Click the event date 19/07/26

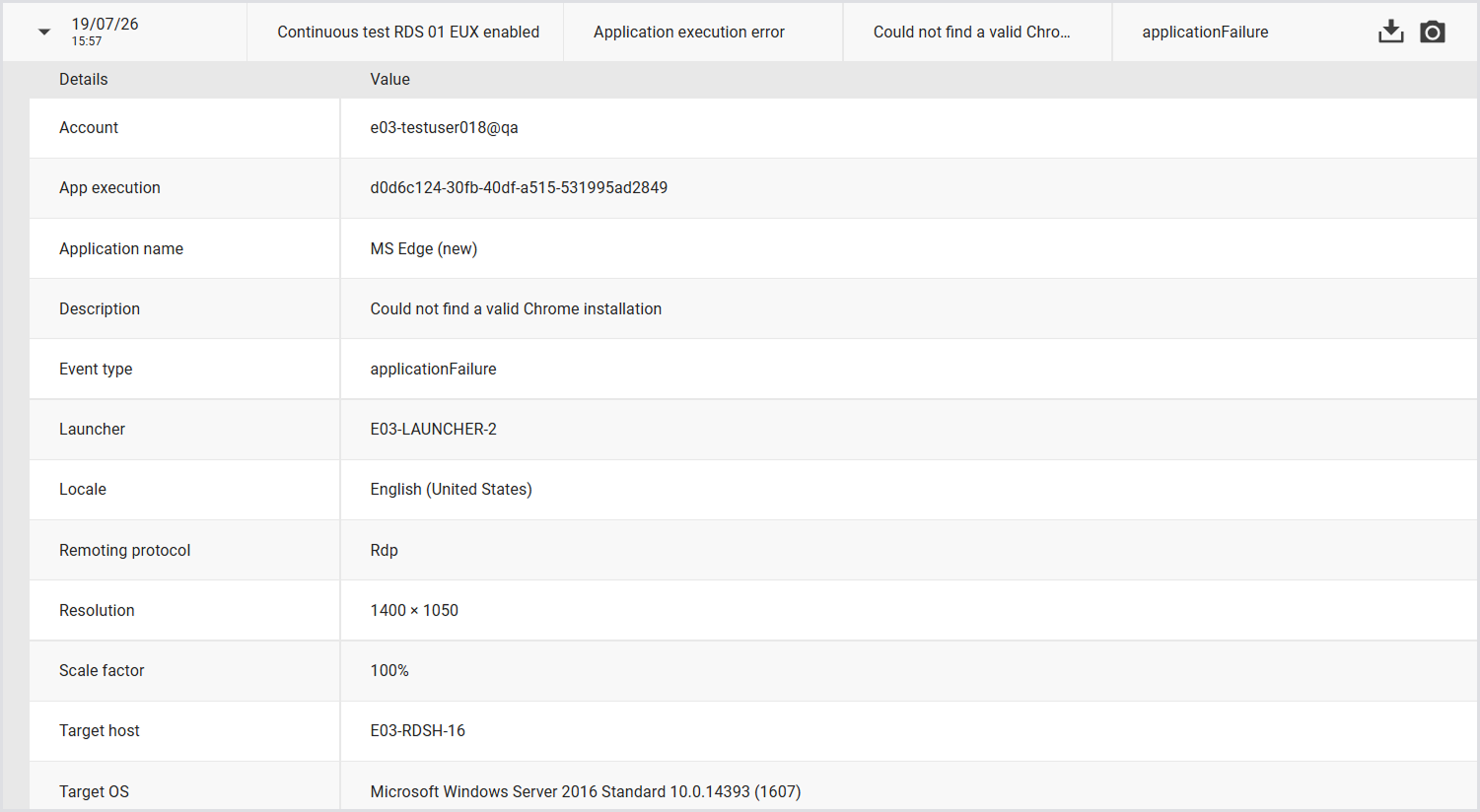[x=105, y=24]
